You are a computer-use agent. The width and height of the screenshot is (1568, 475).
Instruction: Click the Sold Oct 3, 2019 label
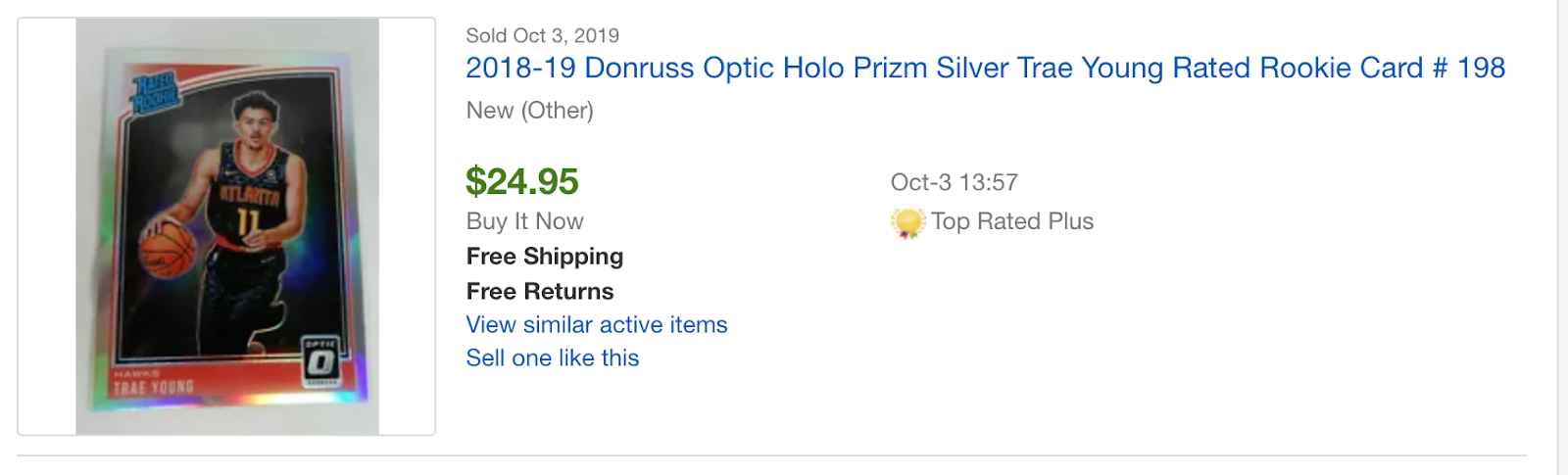(543, 36)
